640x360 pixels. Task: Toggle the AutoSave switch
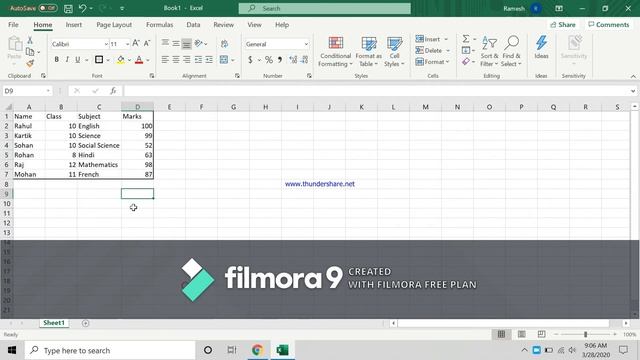(47, 8)
